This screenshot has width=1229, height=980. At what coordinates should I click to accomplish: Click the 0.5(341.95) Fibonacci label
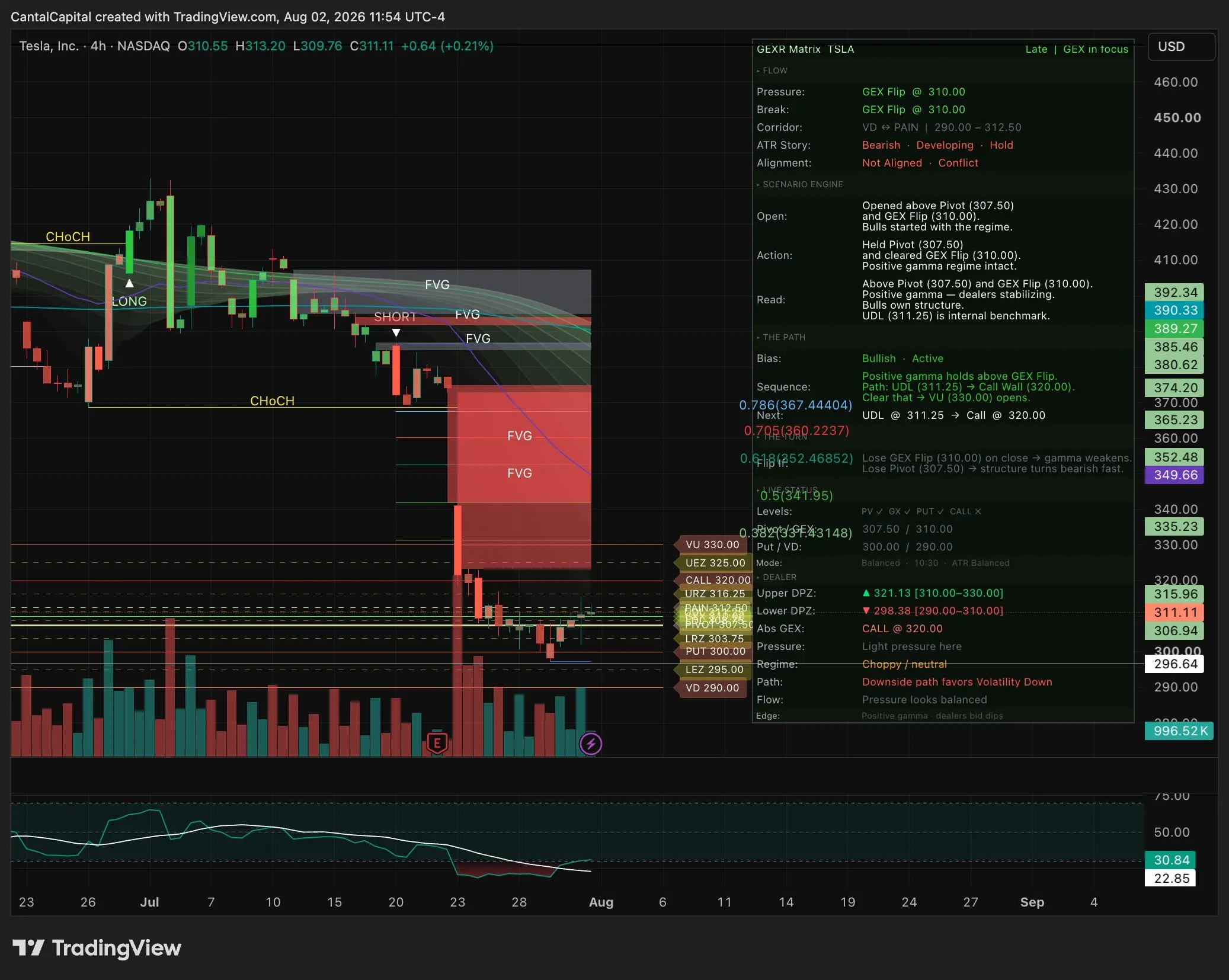(x=796, y=495)
